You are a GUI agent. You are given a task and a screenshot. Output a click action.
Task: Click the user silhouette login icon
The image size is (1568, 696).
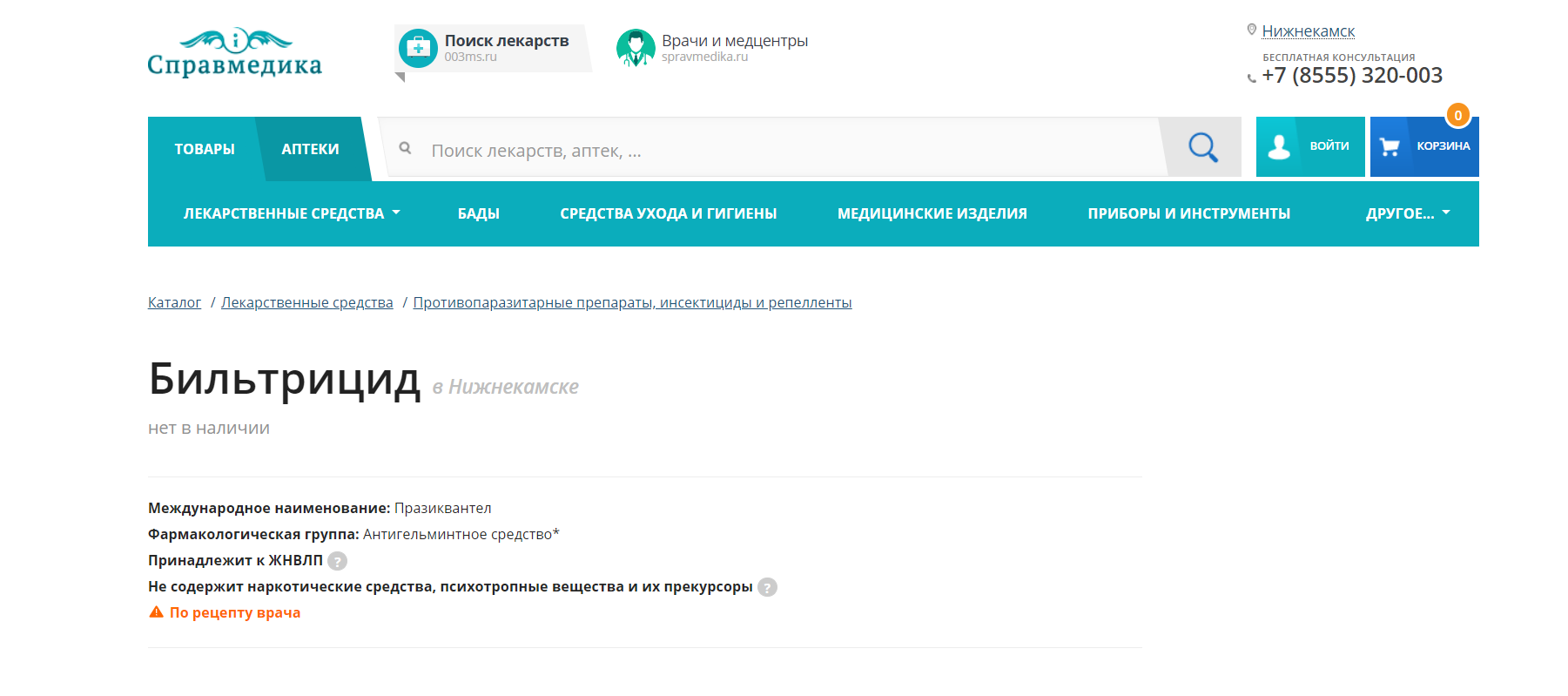pyautogui.click(x=1279, y=147)
